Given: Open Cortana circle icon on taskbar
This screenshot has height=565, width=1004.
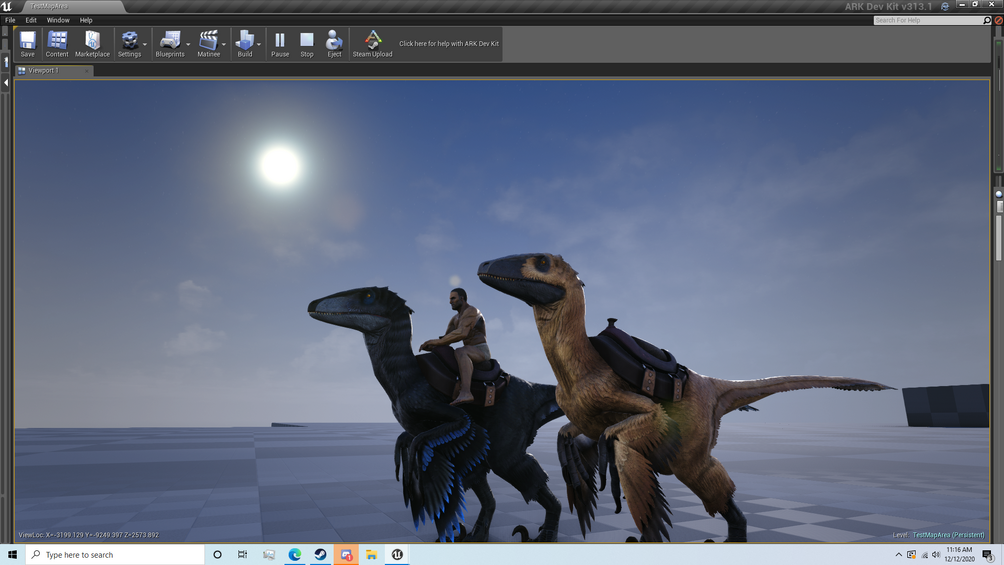Looking at the screenshot, I should tap(217, 555).
